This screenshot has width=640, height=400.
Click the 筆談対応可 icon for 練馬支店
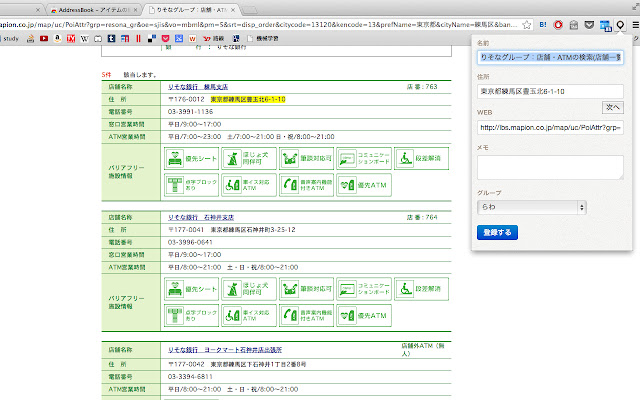tap(304, 158)
